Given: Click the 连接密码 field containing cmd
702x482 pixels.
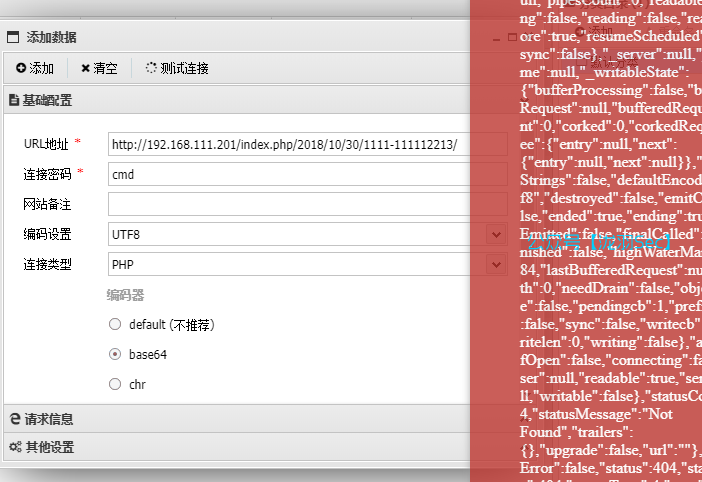Looking at the screenshot, I should pos(288,174).
